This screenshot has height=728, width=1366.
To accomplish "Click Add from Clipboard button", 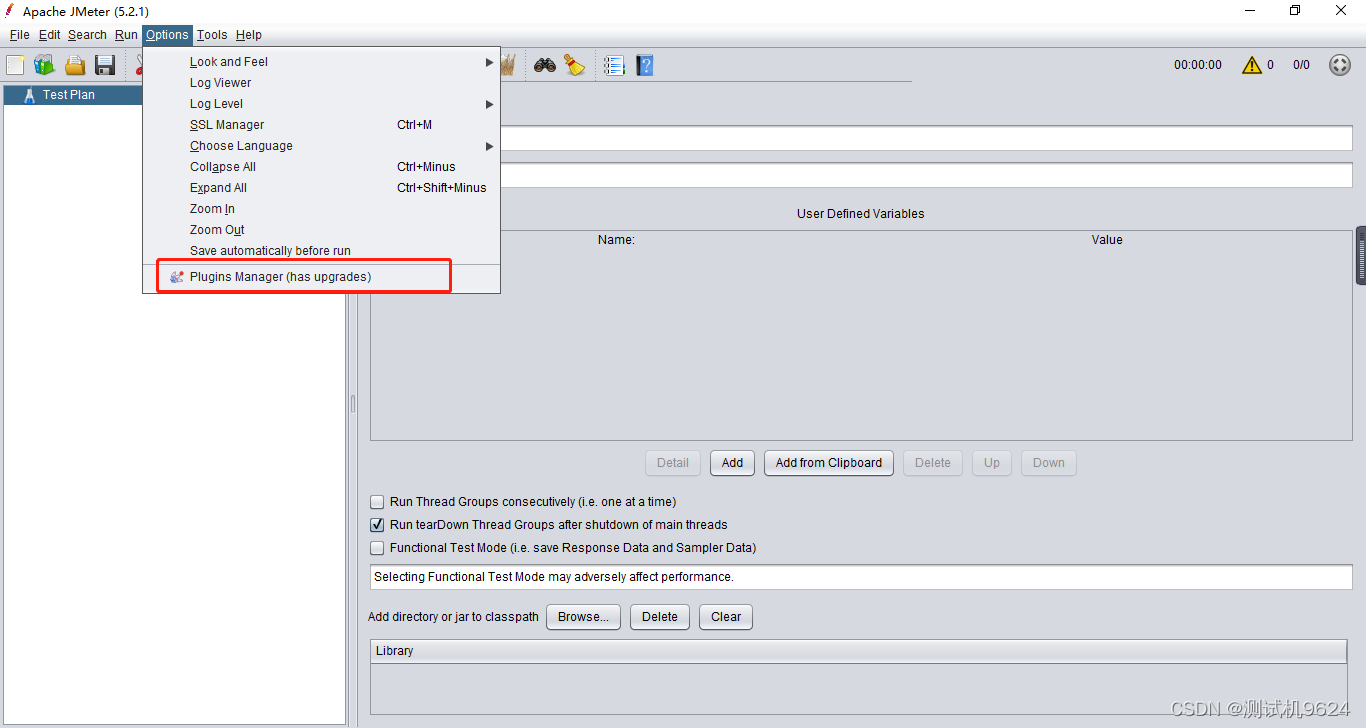I will 829,463.
